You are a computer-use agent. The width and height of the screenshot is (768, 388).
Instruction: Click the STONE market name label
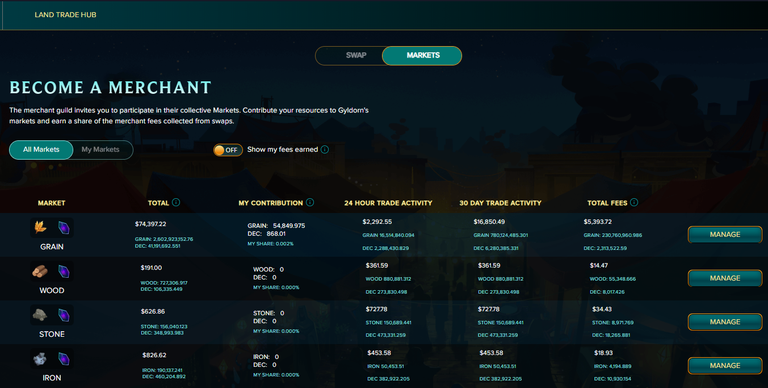[51, 334]
